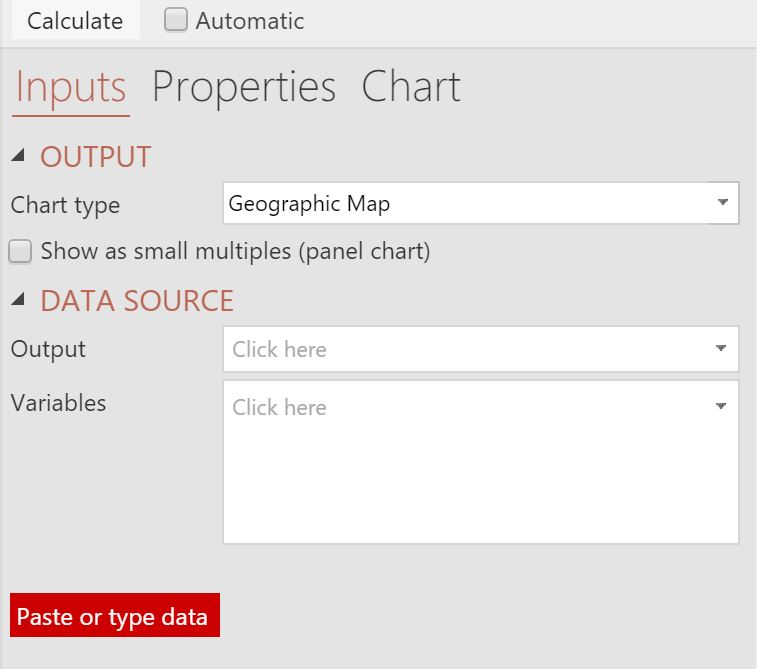Click the Automatic label text

click(250, 21)
